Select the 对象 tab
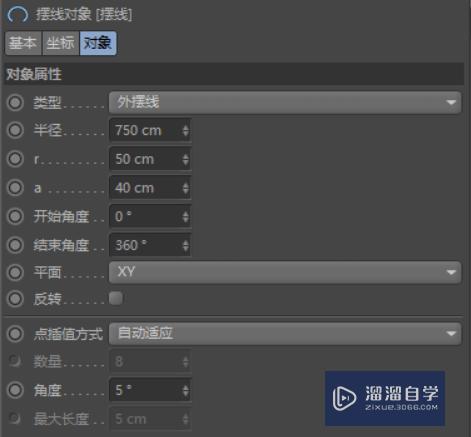 [x=98, y=43]
